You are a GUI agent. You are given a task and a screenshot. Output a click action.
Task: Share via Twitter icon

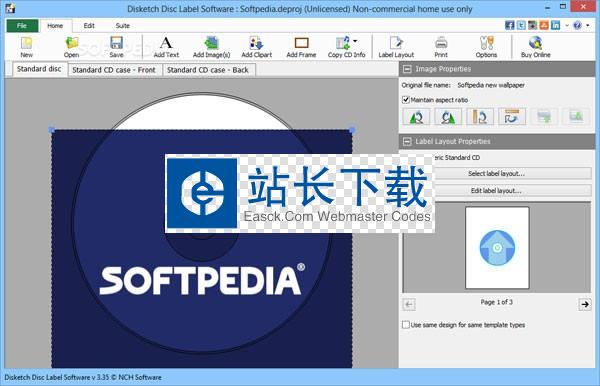pos(521,25)
